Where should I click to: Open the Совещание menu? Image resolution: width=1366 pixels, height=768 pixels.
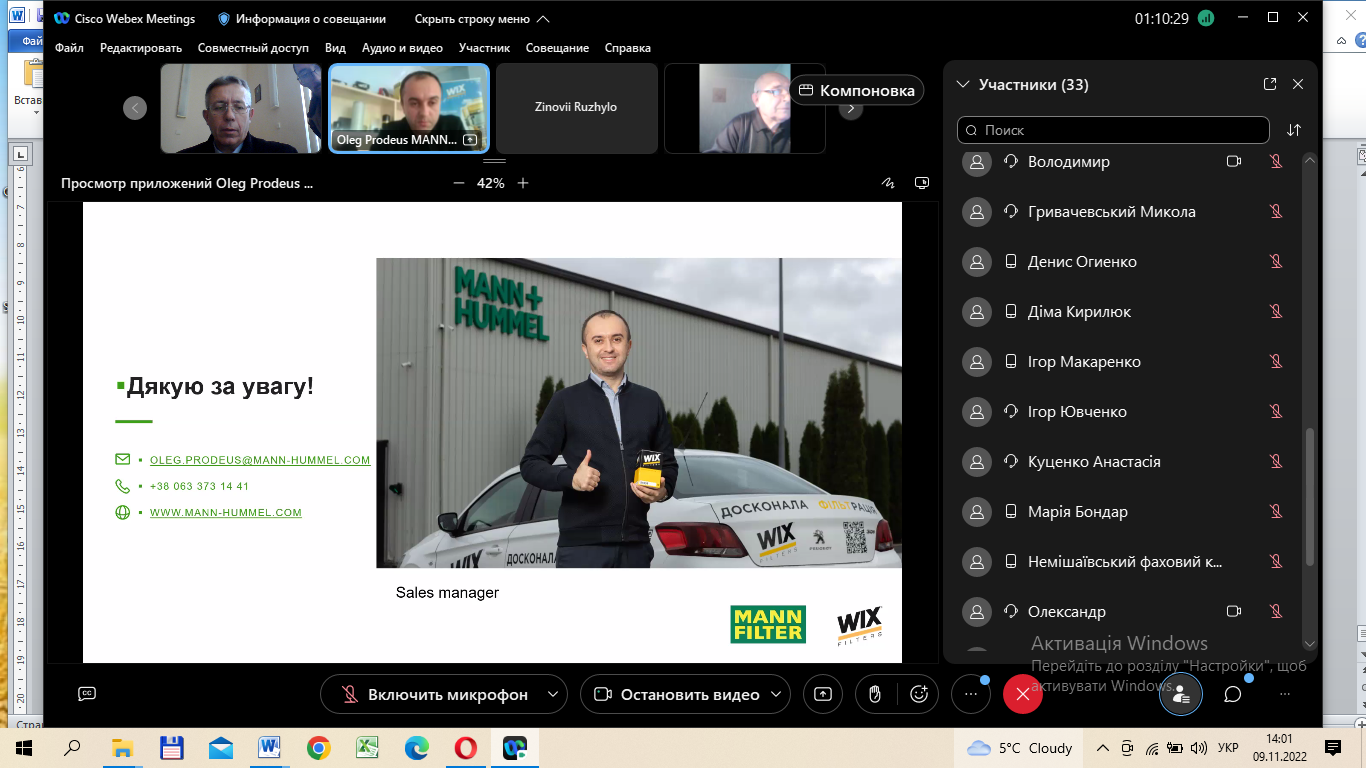pos(557,48)
